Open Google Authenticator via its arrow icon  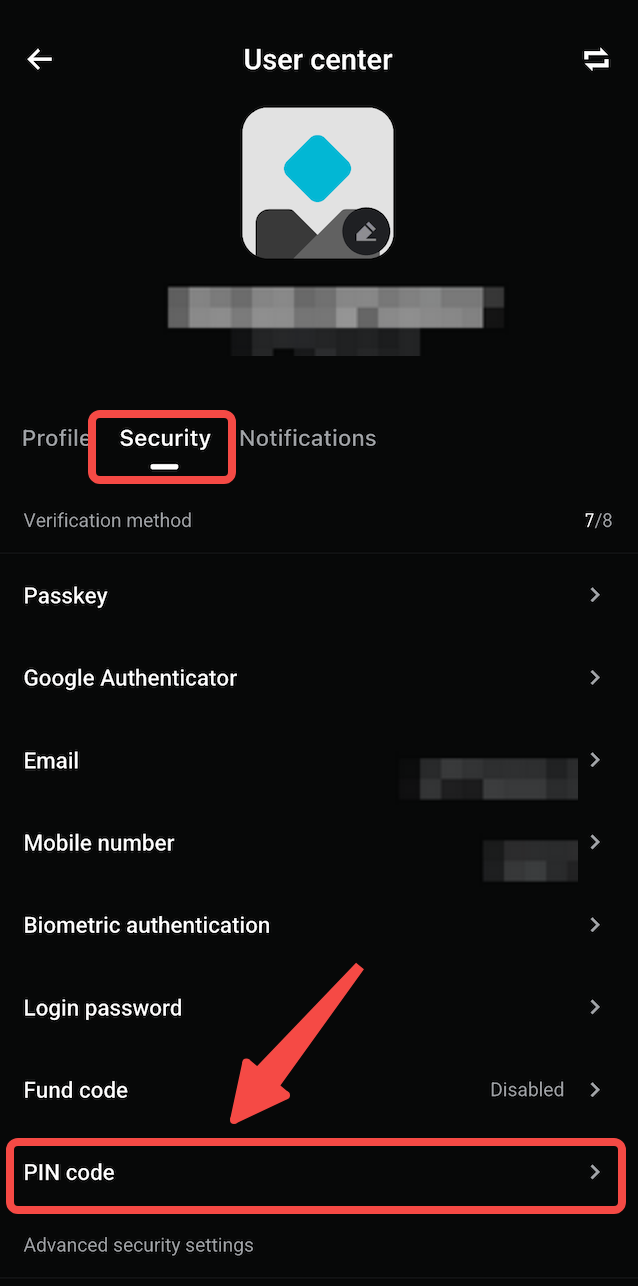click(x=595, y=677)
